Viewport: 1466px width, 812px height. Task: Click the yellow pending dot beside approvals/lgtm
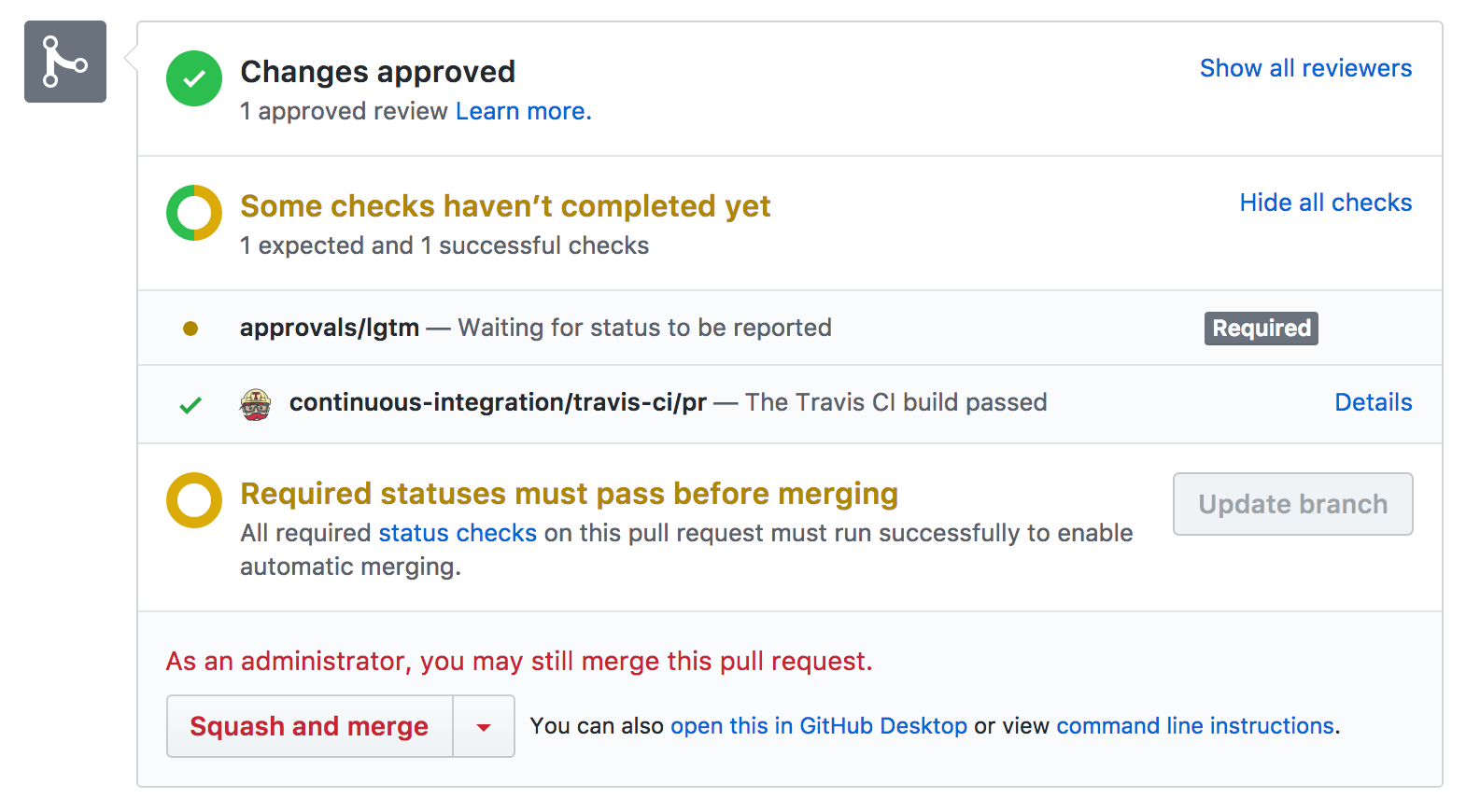[x=190, y=329]
